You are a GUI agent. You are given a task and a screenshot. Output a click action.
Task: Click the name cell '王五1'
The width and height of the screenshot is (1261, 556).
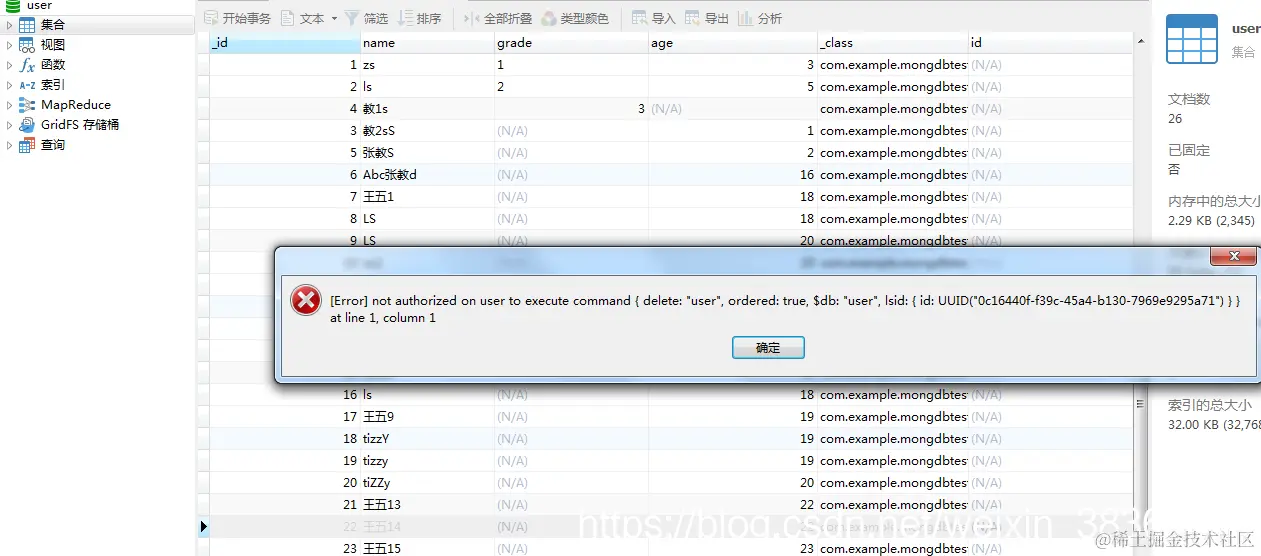point(427,197)
